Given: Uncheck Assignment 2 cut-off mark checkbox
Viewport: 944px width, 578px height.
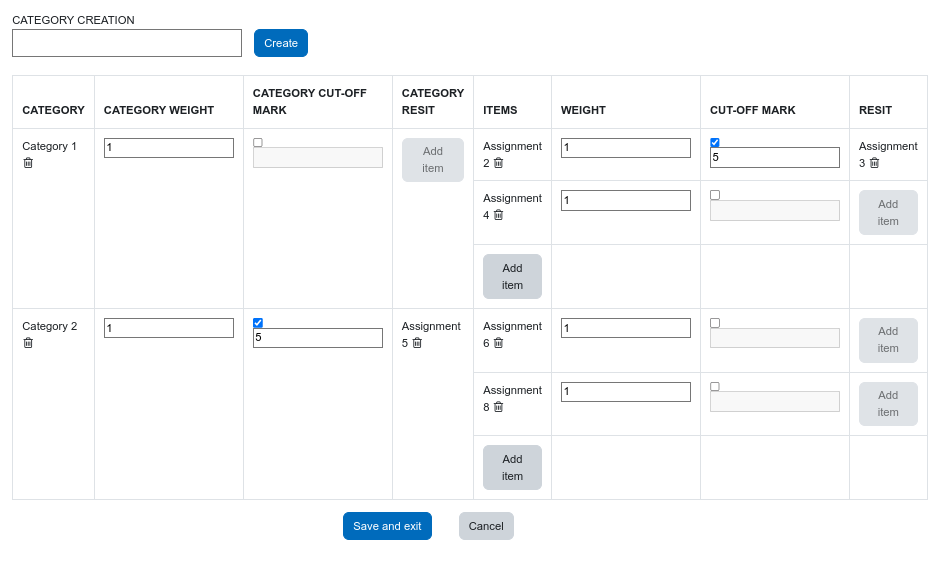Looking at the screenshot, I should tap(715, 143).
